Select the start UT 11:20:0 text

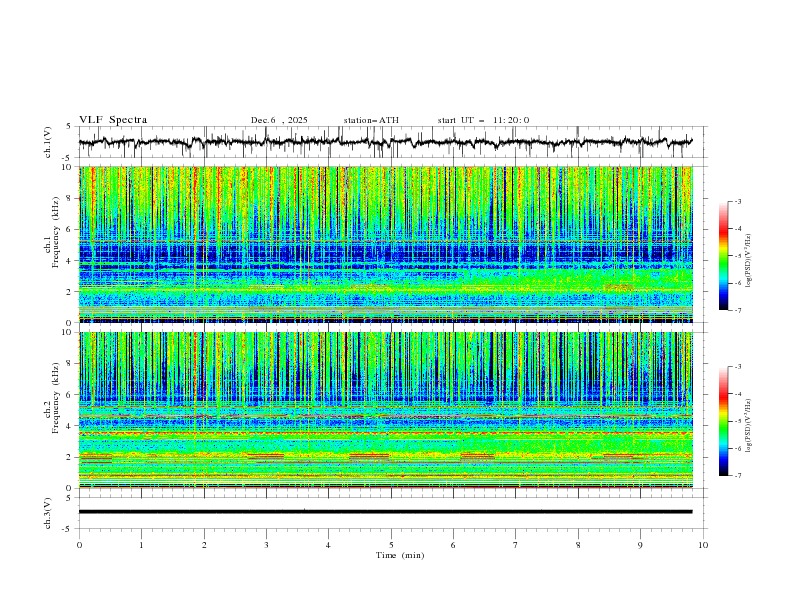(483, 120)
